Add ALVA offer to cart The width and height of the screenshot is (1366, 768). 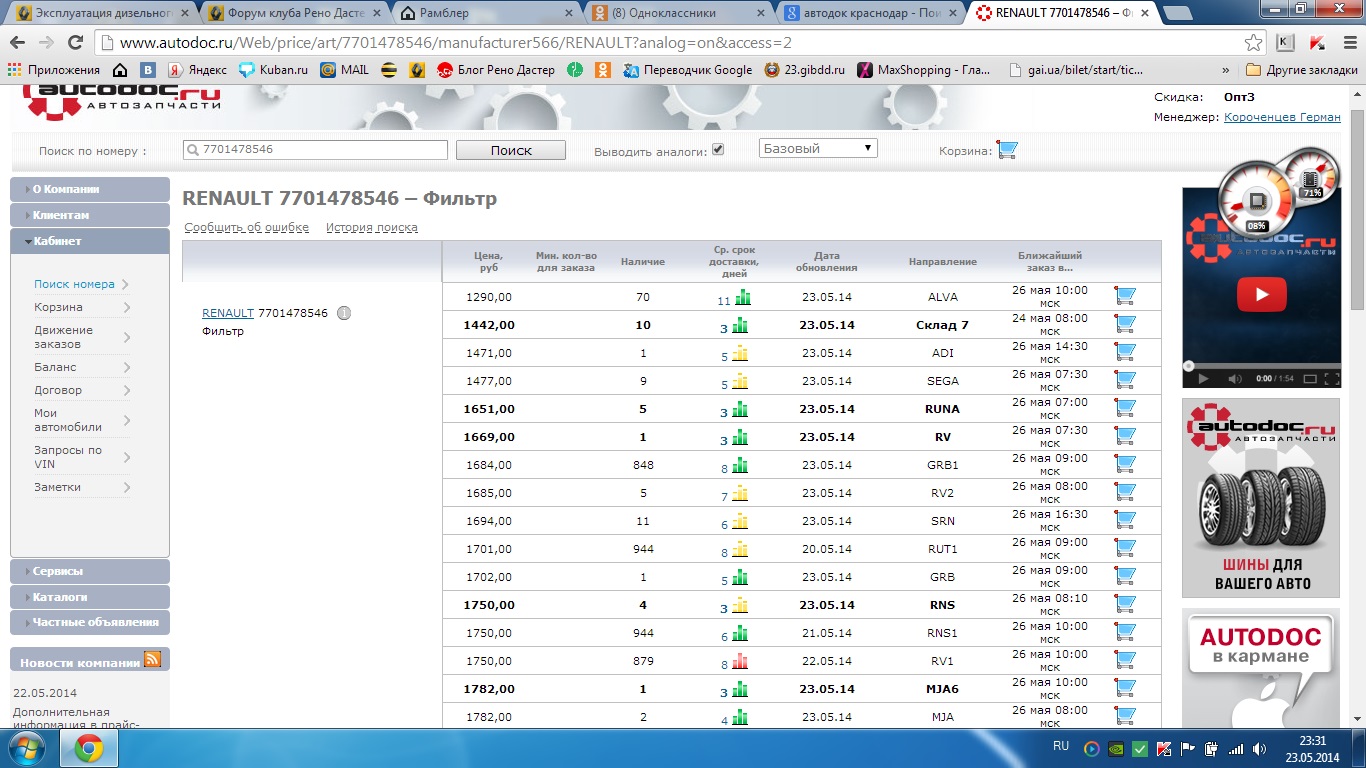tap(1125, 296)
